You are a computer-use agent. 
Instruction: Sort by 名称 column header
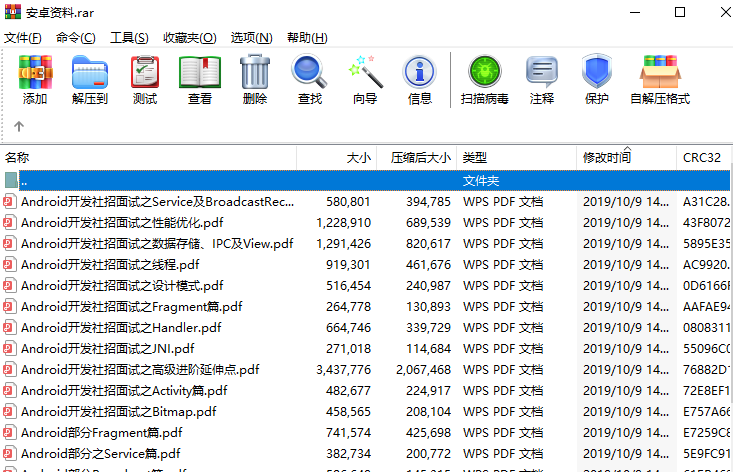point(149,158)
